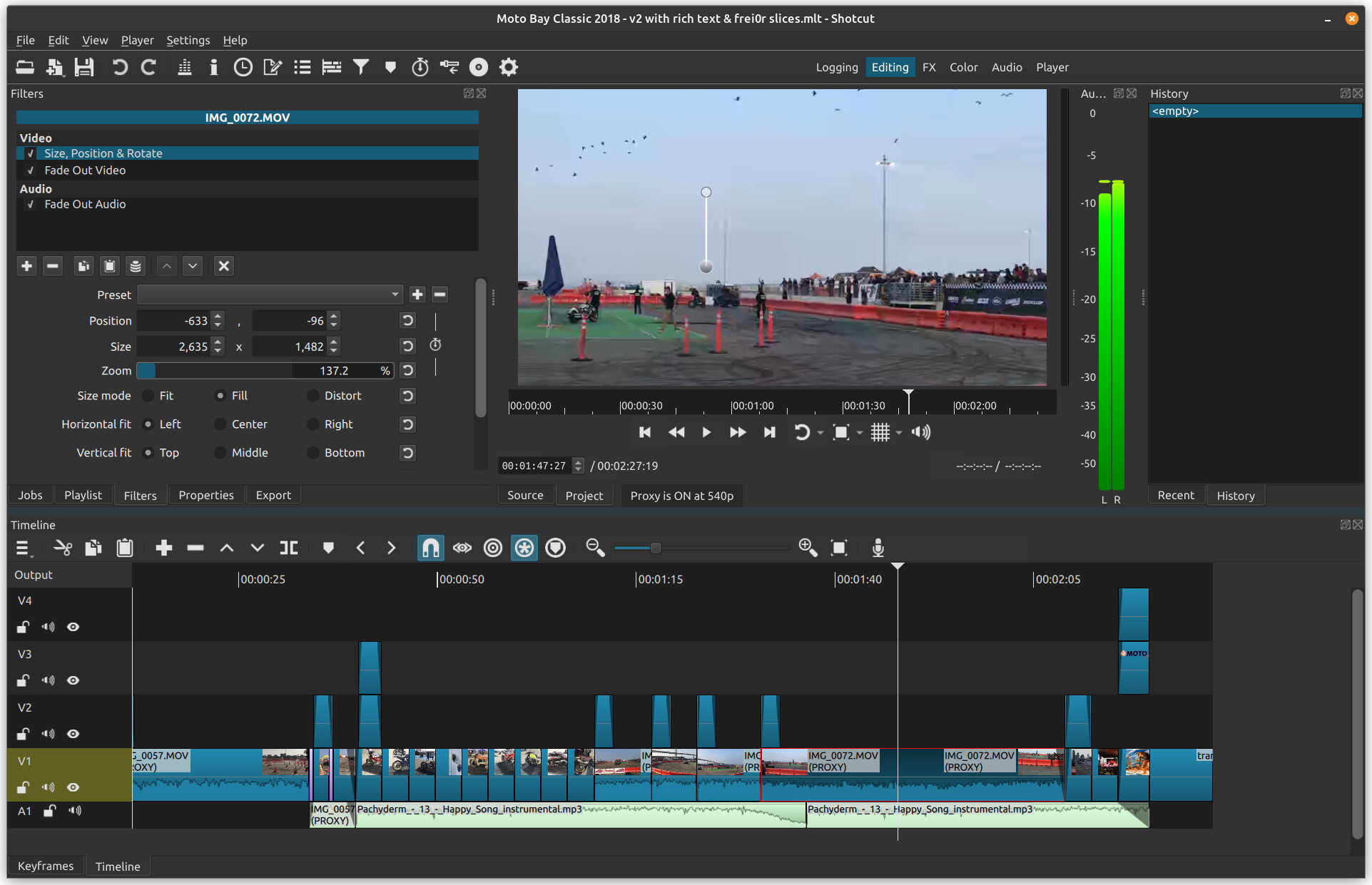This screenshot has height=885, width=1372.
Task: Switch the preview to Source
Action: tap(525, 494)
